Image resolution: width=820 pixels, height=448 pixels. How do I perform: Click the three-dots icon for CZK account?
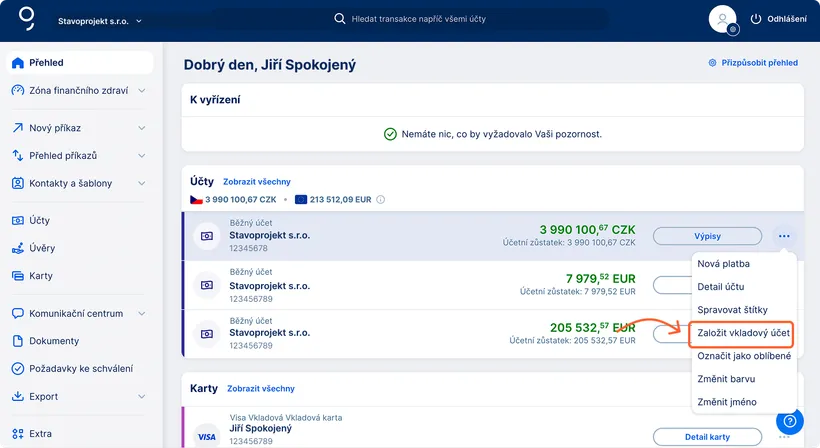coord(784,236)
